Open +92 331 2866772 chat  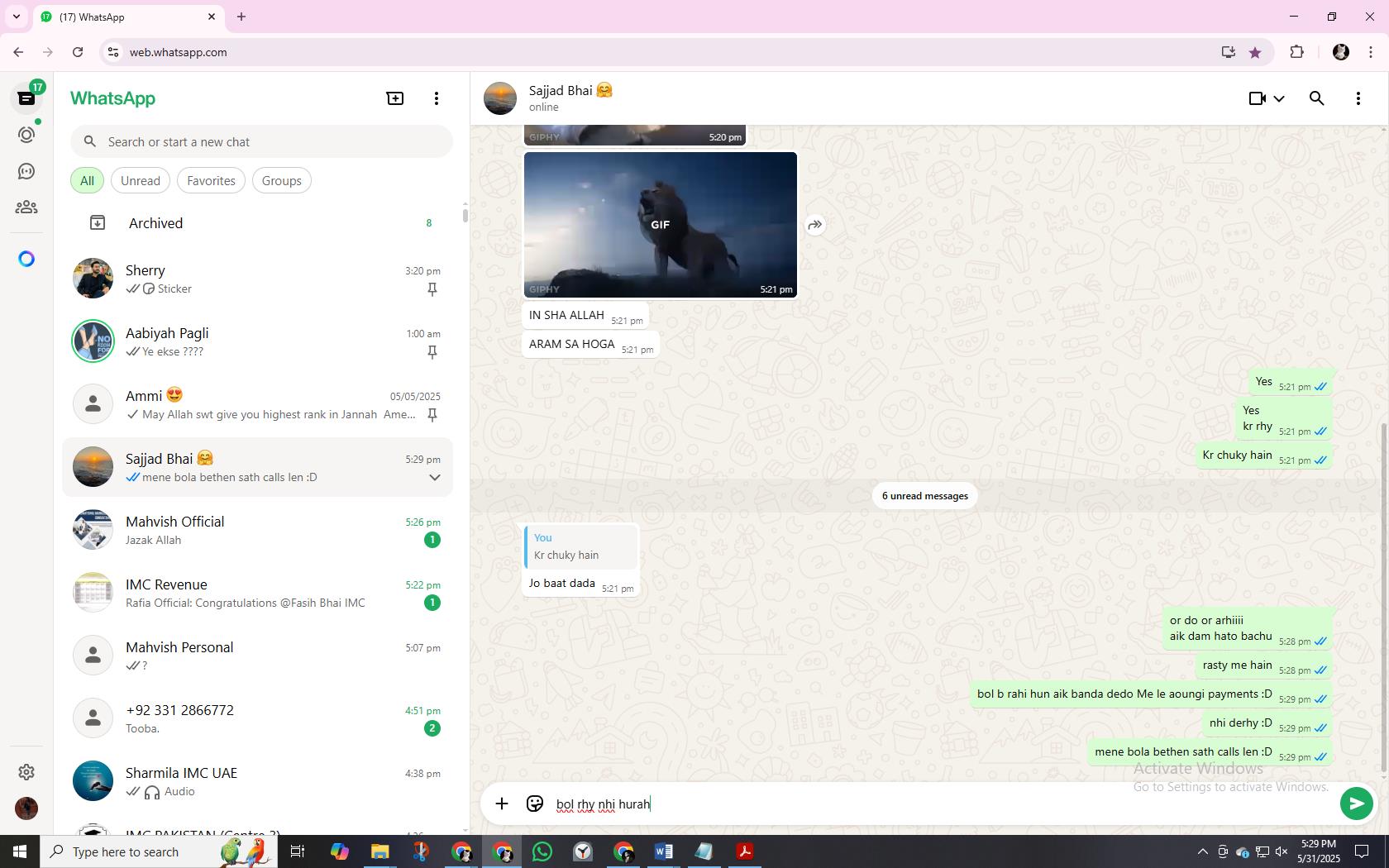tap(258, 718)
